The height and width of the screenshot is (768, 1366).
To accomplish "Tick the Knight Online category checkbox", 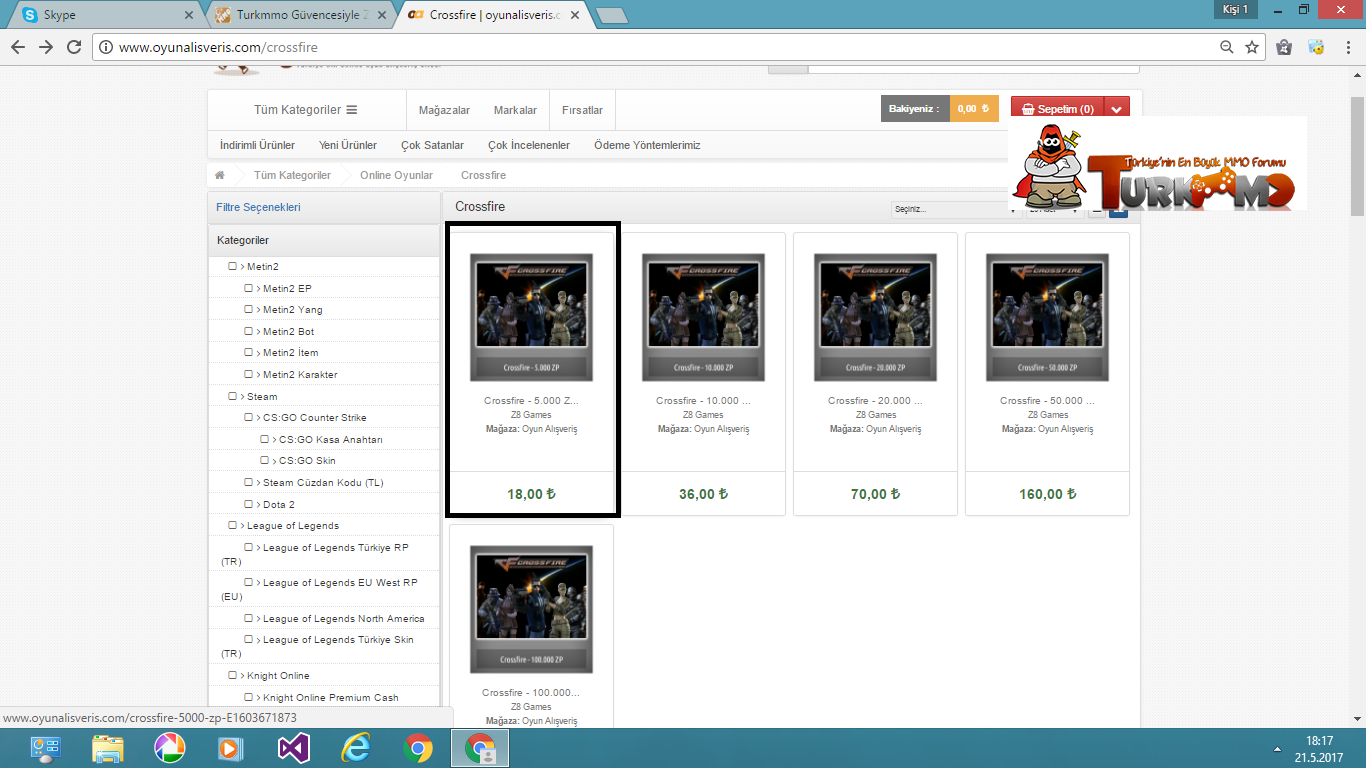I will (233, 675).
